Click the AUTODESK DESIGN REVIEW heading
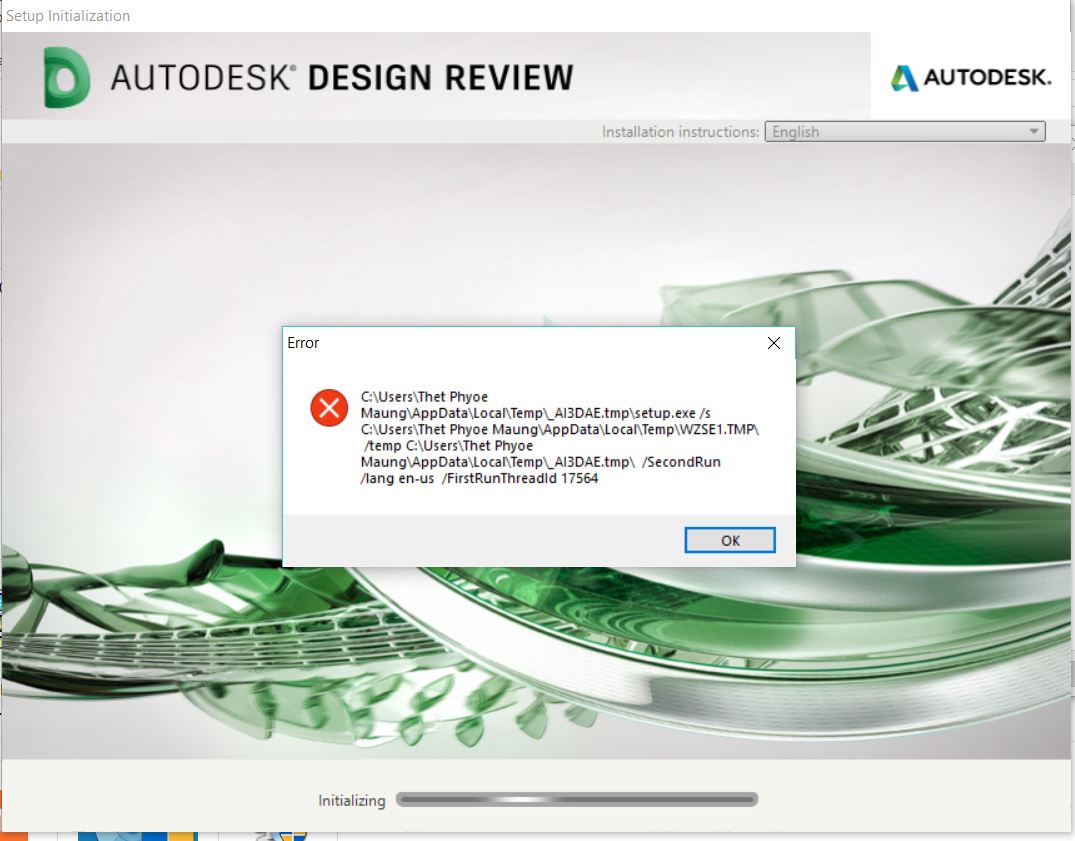Screen dimensions: 1075x841 341,77
